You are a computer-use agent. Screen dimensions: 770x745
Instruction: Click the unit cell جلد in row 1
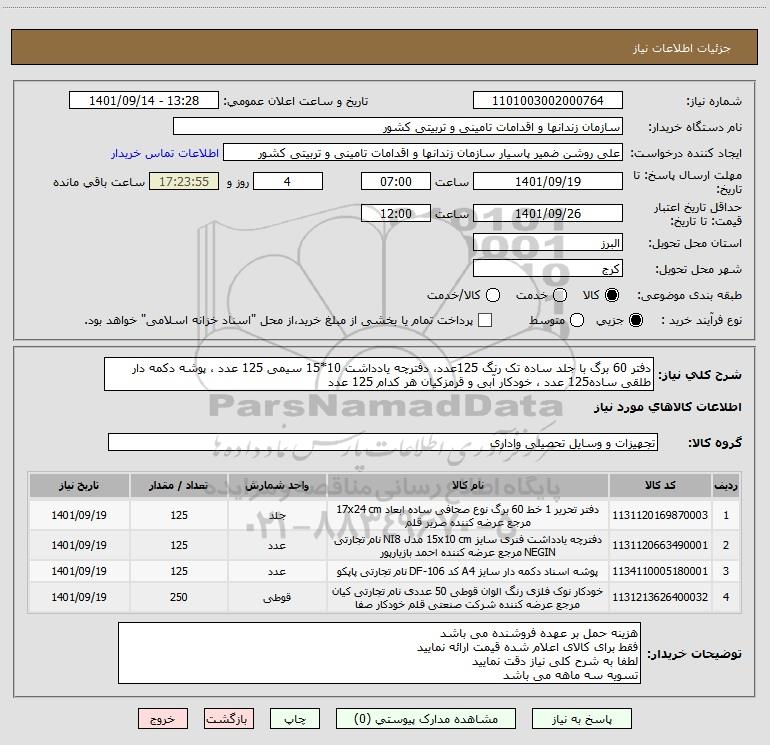[x=277, y=516]
